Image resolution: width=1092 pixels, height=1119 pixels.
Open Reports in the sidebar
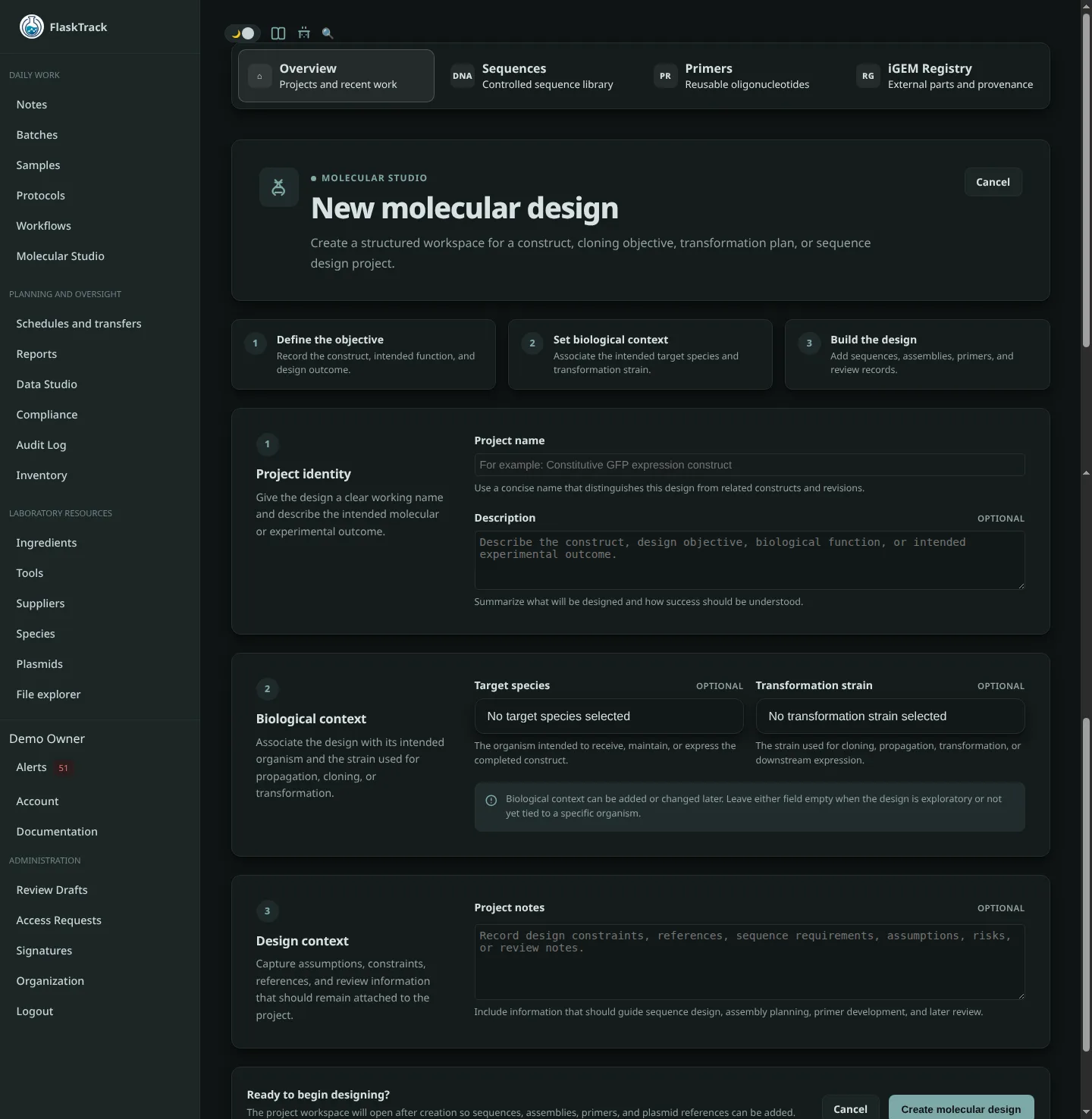coord(36,354)
